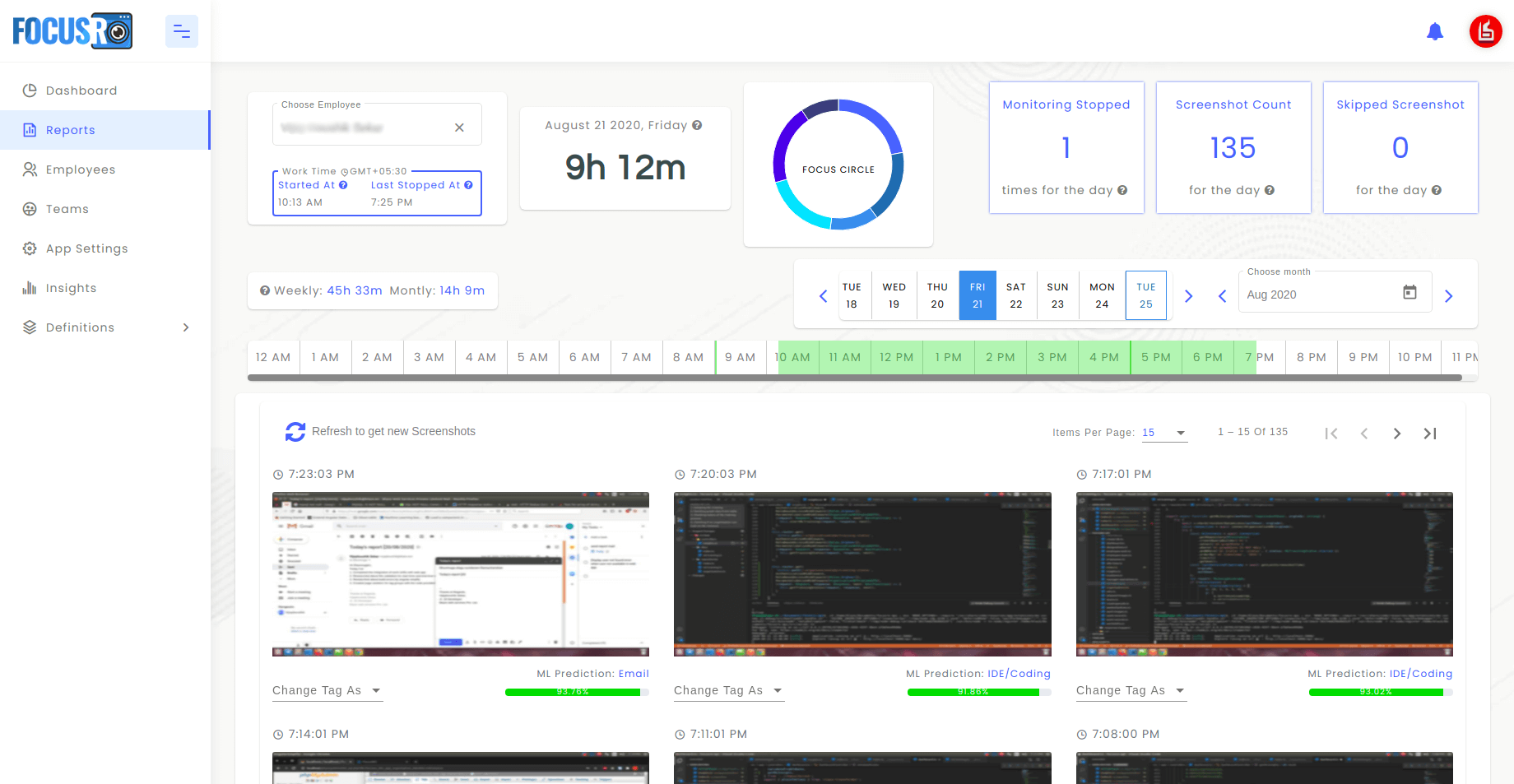The width and height of the screenshot is (1514, 784).
Task: Collapse sidebar with the hamburger menu icon
Action: [181, 32]
